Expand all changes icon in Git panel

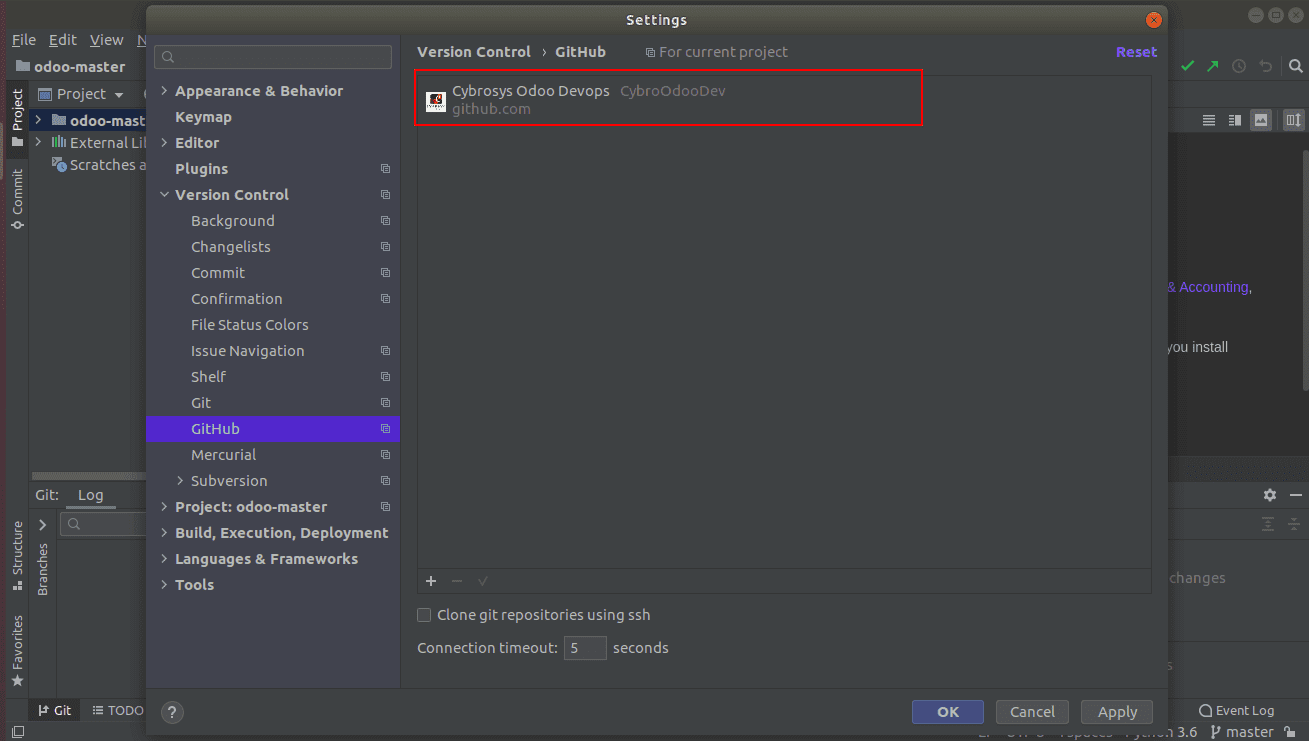click(x=1268, y=524)
